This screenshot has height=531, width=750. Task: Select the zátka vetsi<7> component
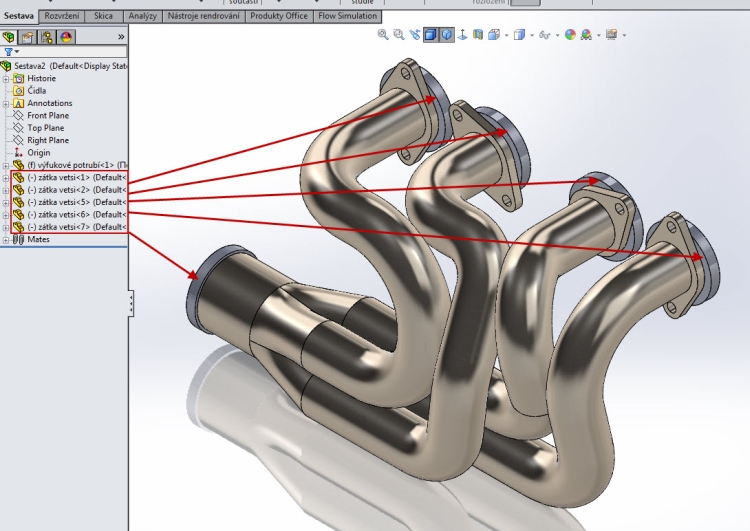[x=77, y=227]
